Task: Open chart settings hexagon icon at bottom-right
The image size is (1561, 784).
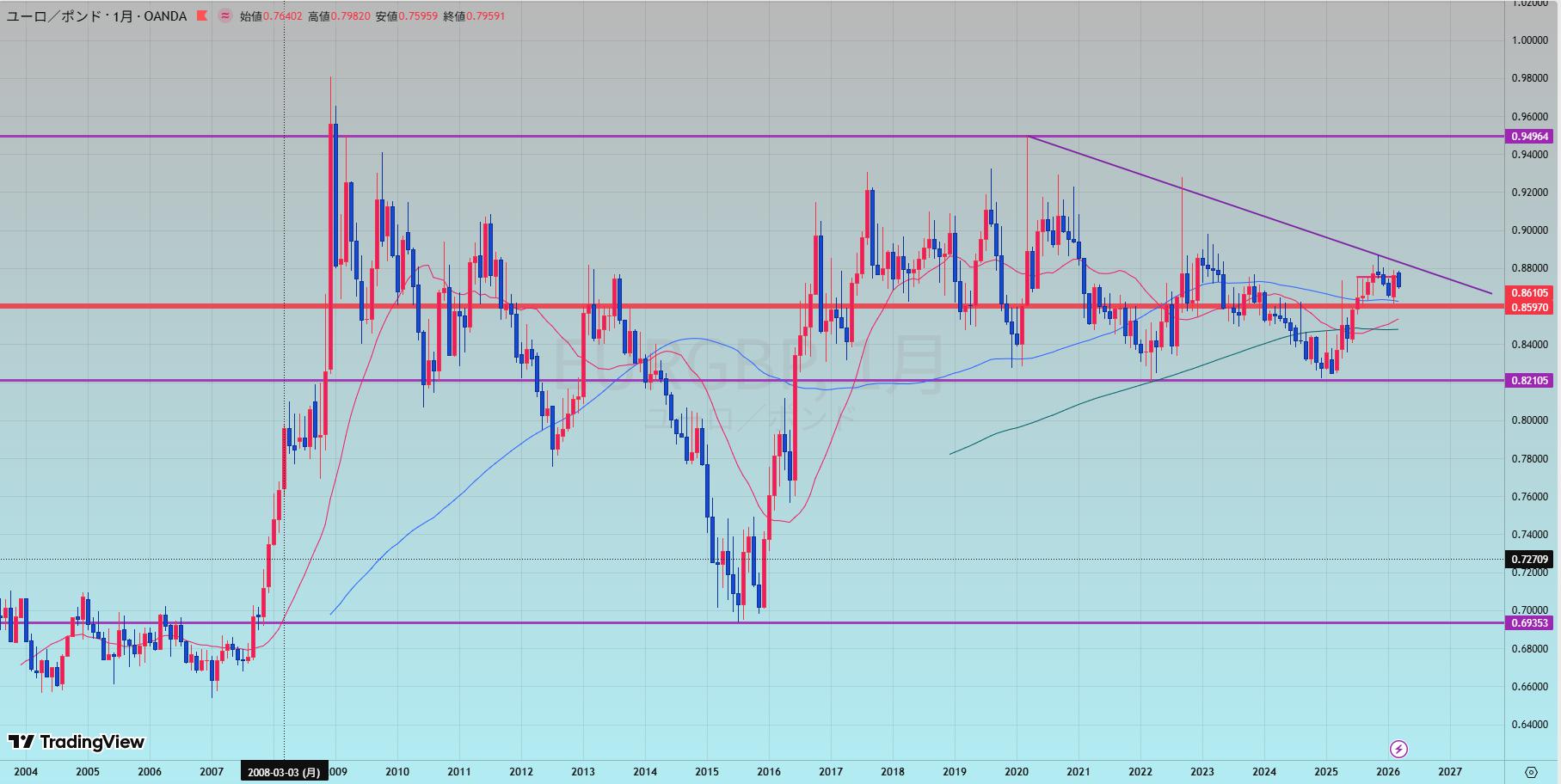Action: [x=1531, y=771]
